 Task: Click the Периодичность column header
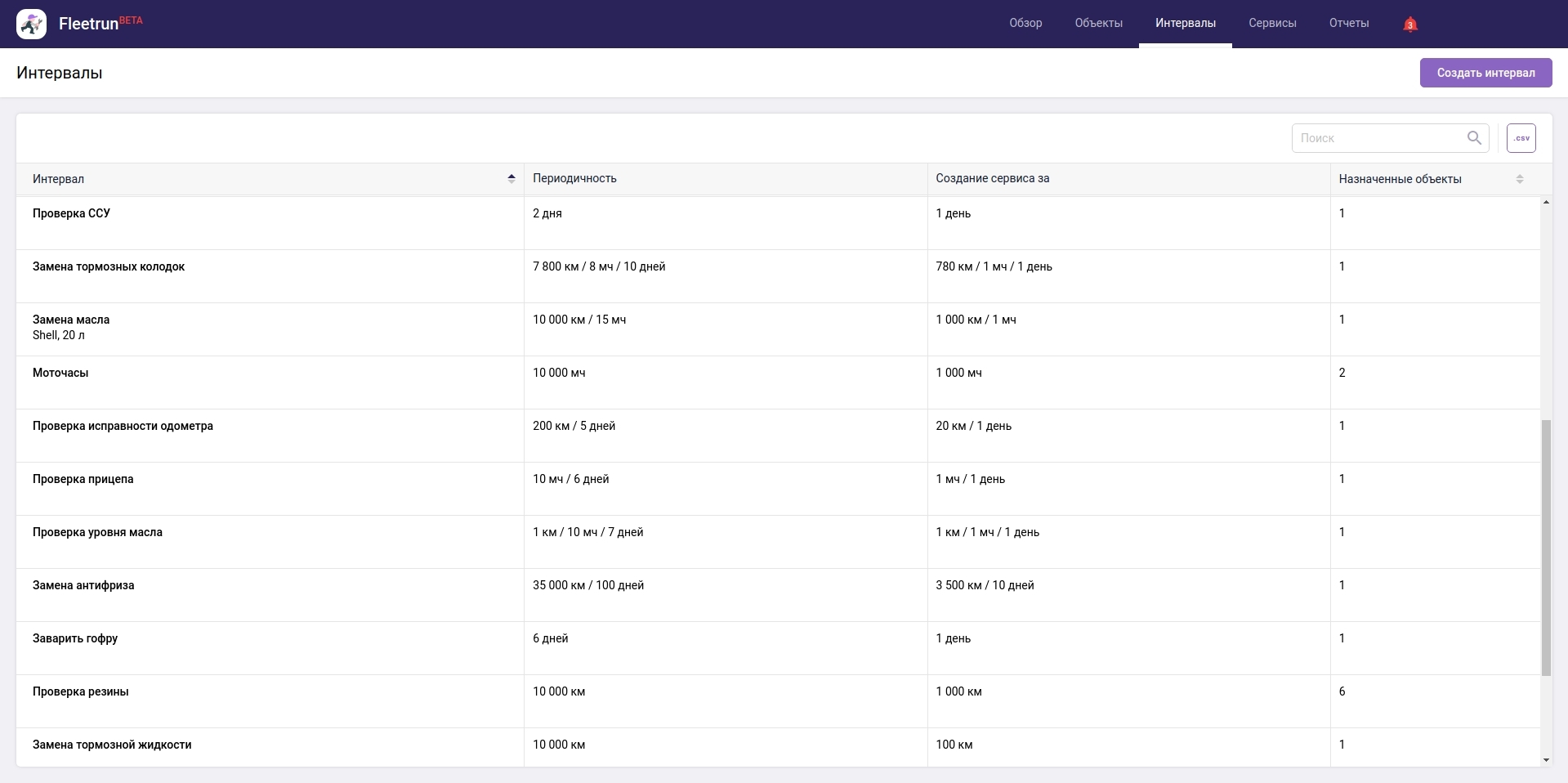pyautogui.click(x=574, y=179)
